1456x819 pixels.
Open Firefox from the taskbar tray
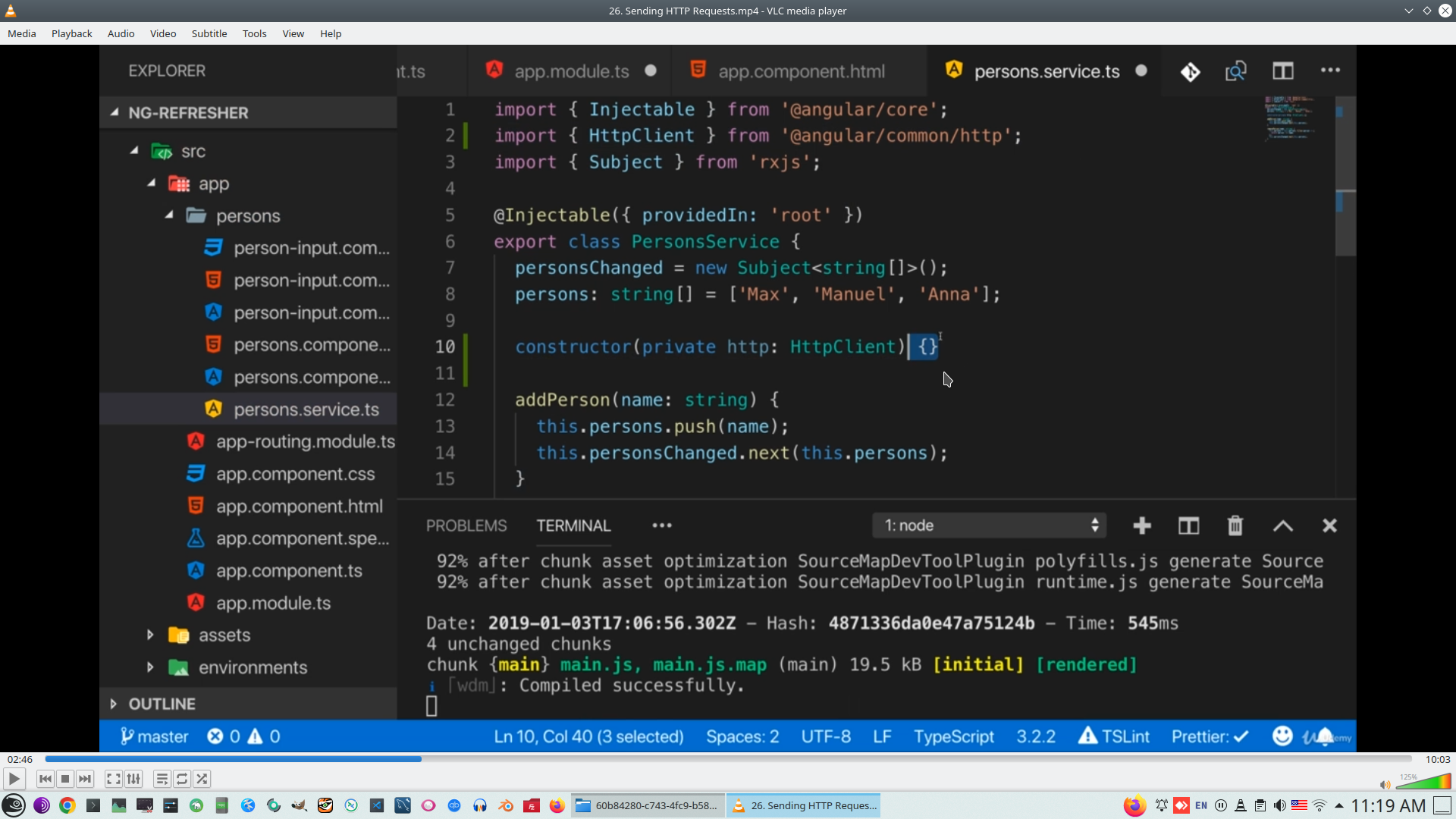[1134, 805]
